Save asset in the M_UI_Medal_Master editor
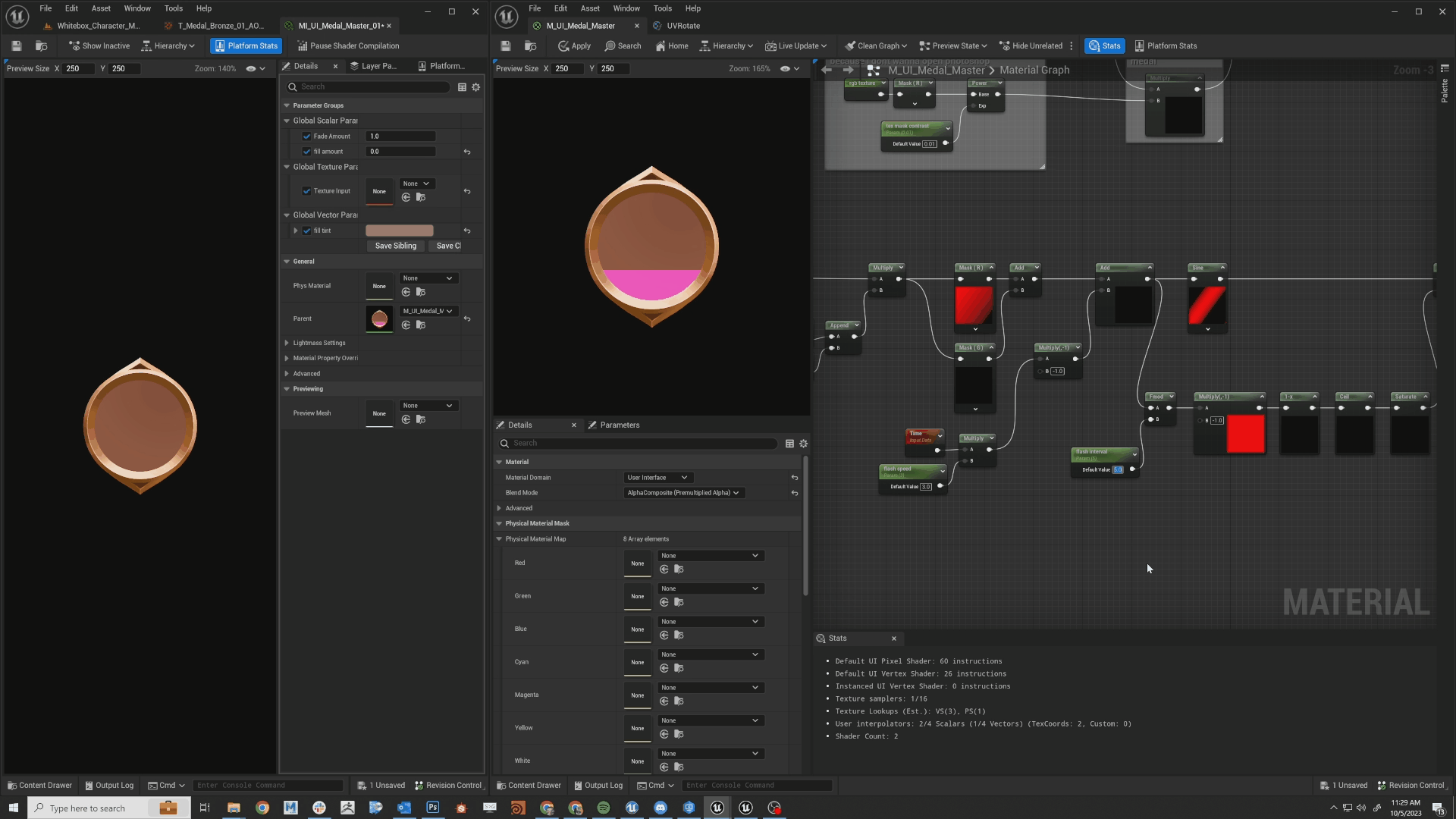 coord(506,46)
